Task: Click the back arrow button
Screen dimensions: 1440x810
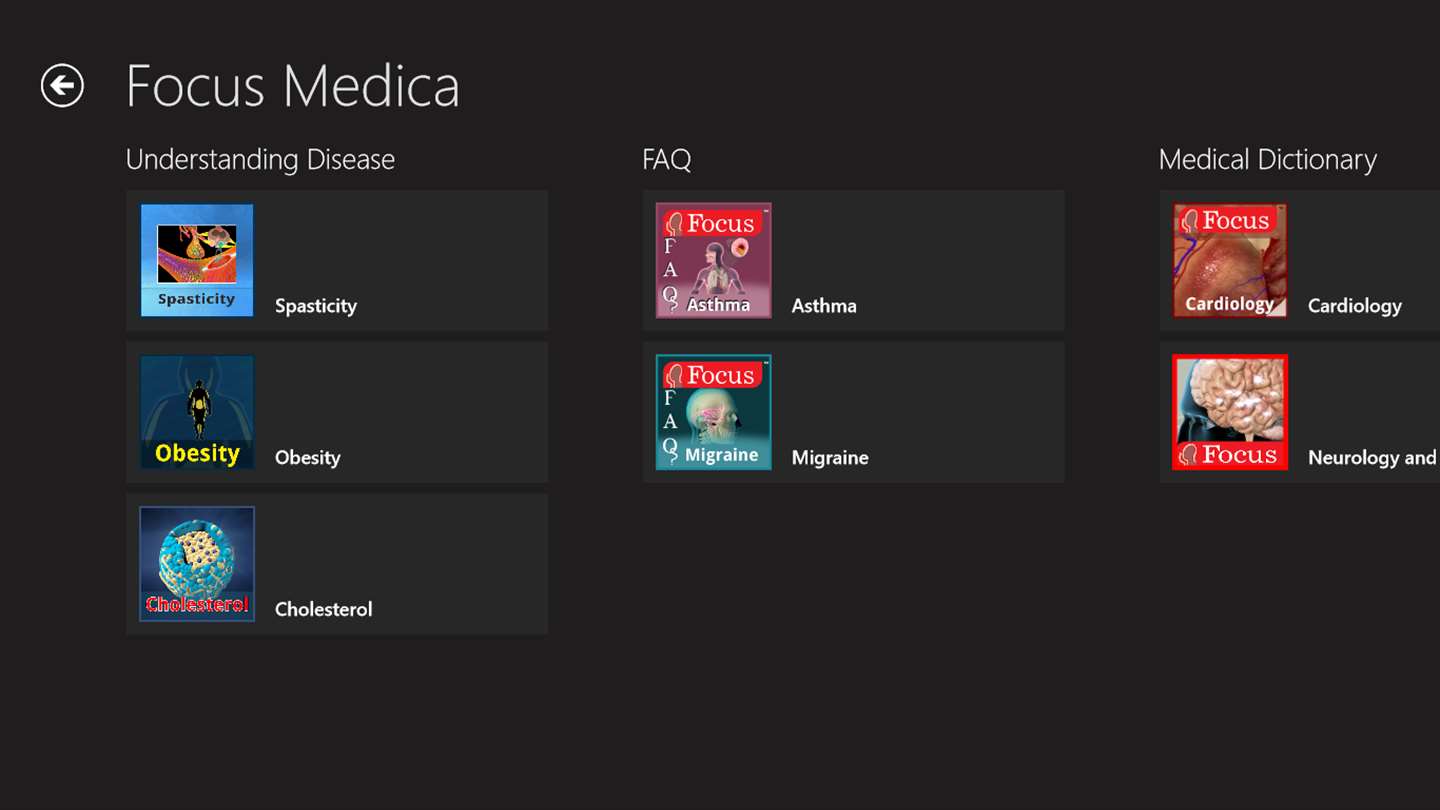Action: coord(62,86)
